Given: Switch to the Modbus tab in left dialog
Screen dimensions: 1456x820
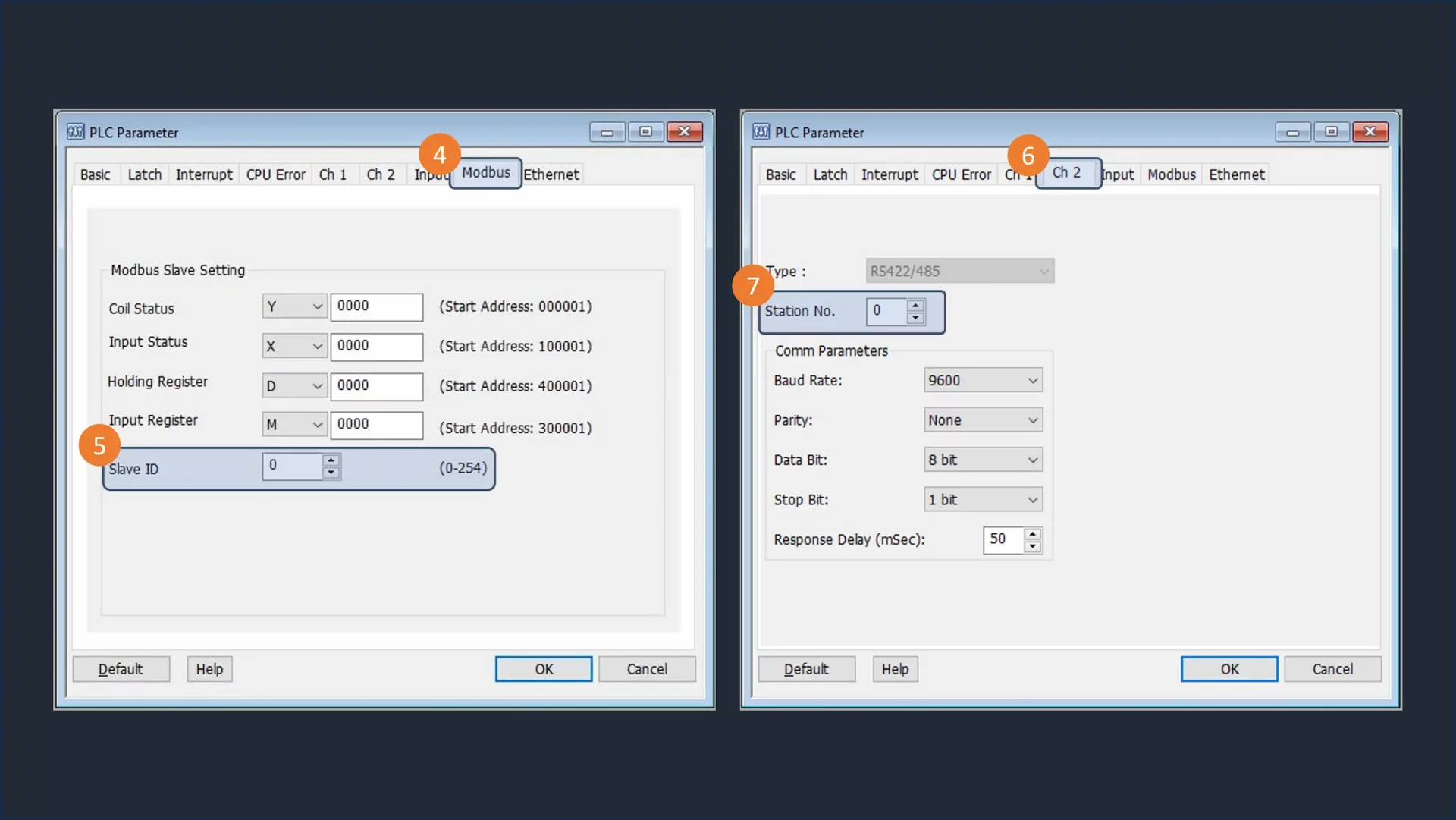Looking at the screenshot, I should pyautogui.click(x=486, y=173).
